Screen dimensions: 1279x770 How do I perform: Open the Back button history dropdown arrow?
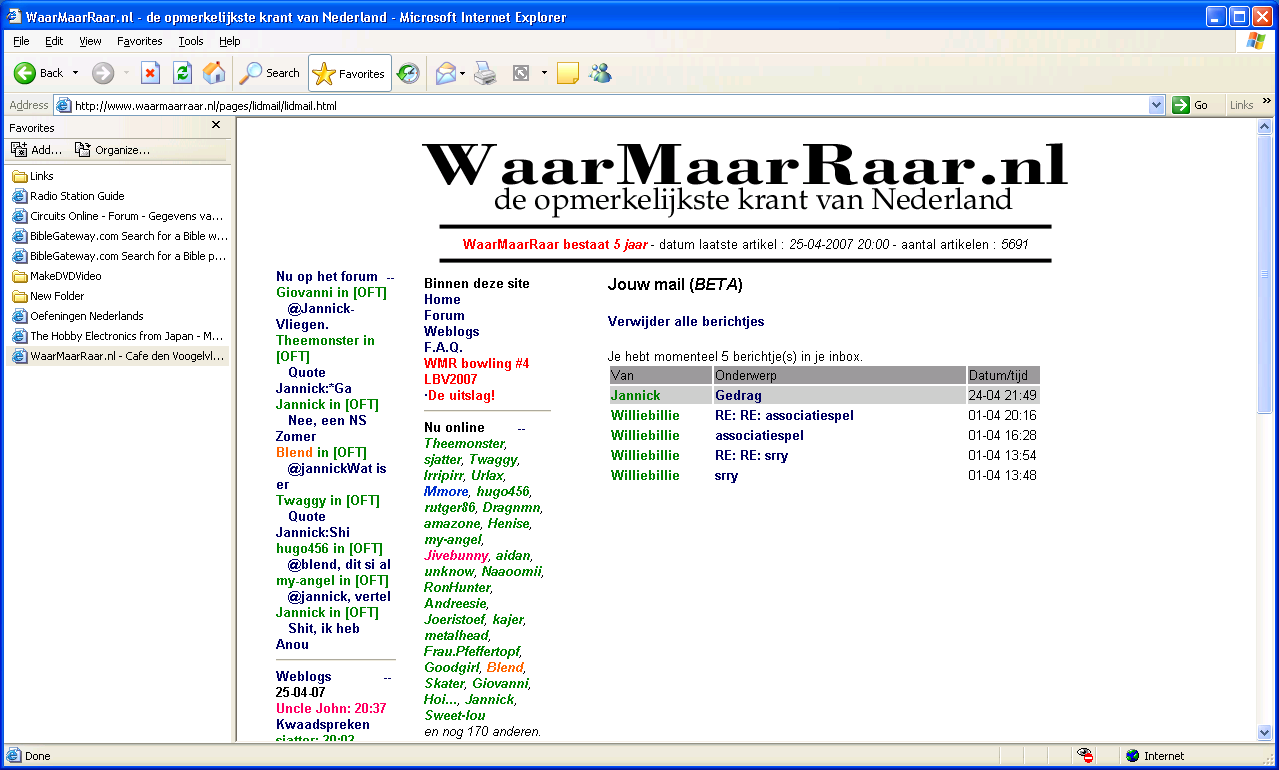pos(75,73)
